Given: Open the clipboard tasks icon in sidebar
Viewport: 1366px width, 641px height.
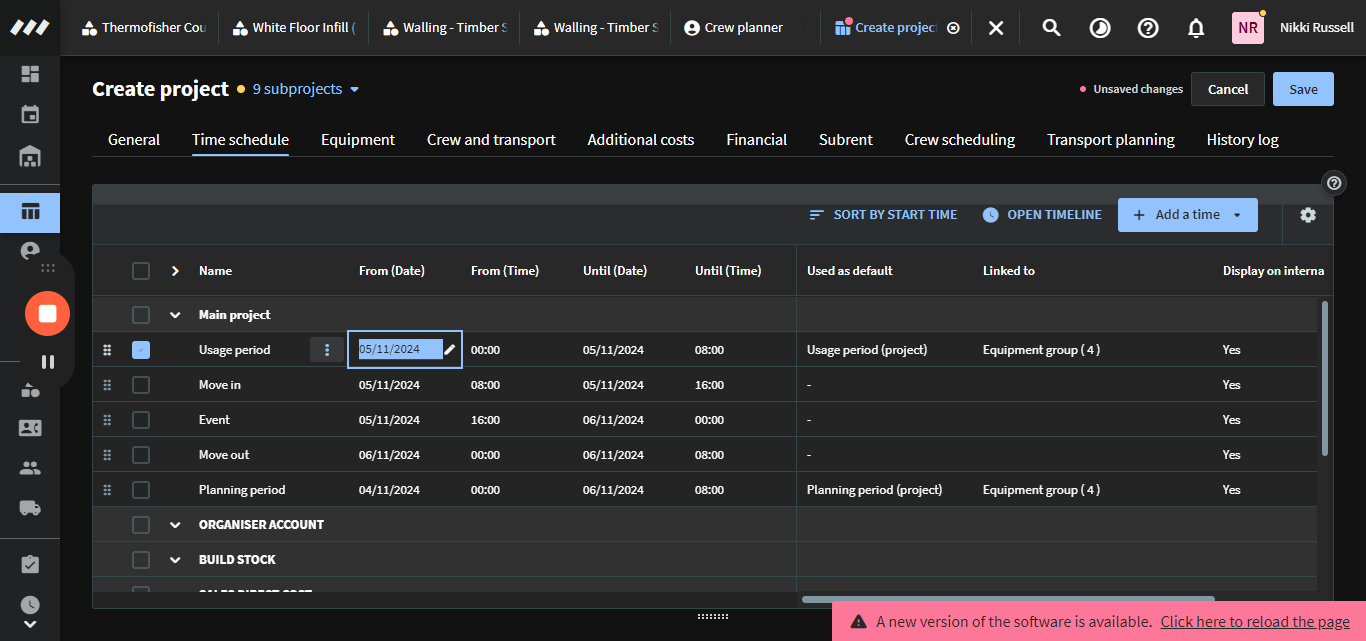Looking at the screenshot, I should [30, 565].
